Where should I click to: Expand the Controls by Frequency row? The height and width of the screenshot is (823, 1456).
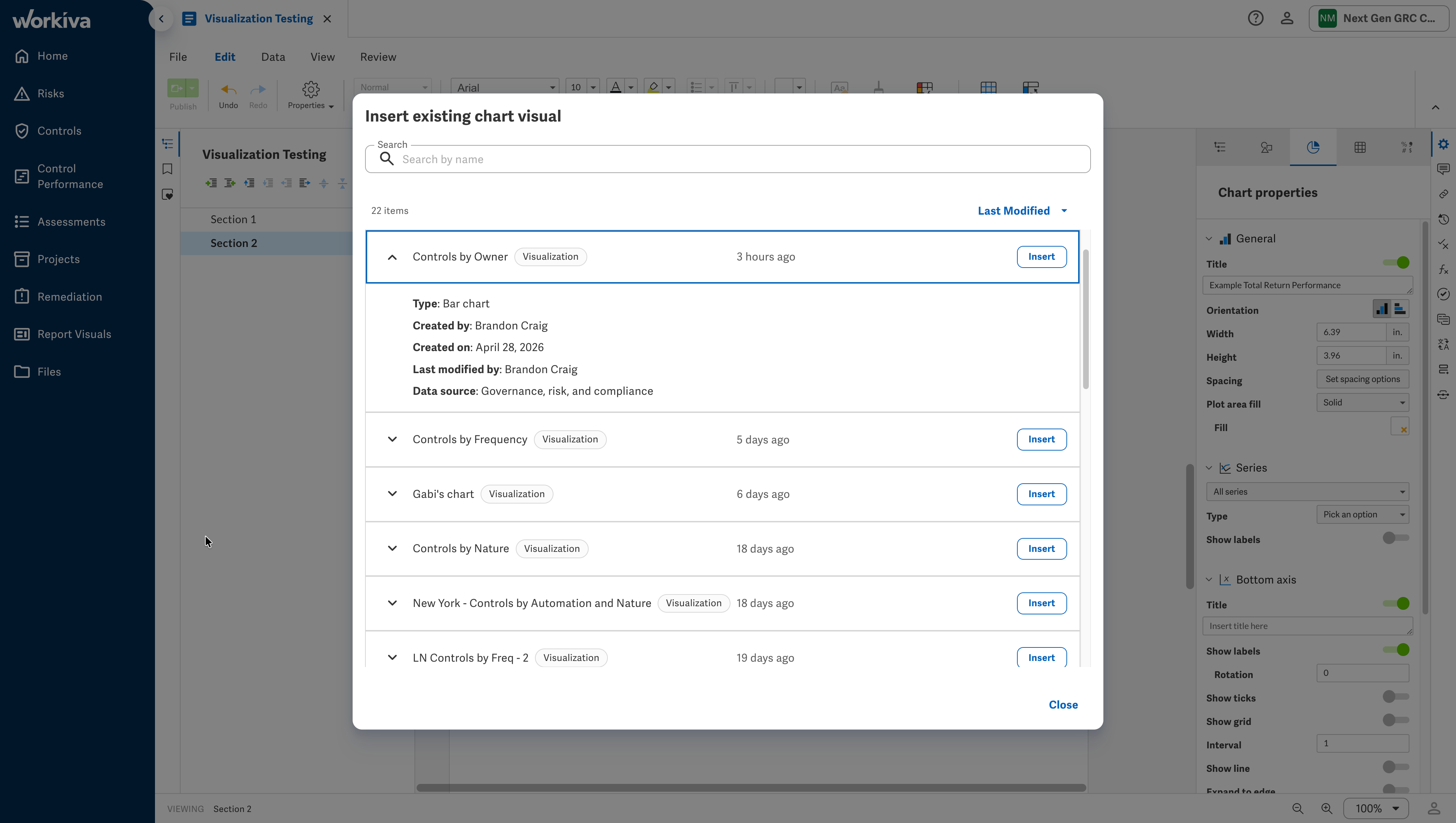(392, 439)
